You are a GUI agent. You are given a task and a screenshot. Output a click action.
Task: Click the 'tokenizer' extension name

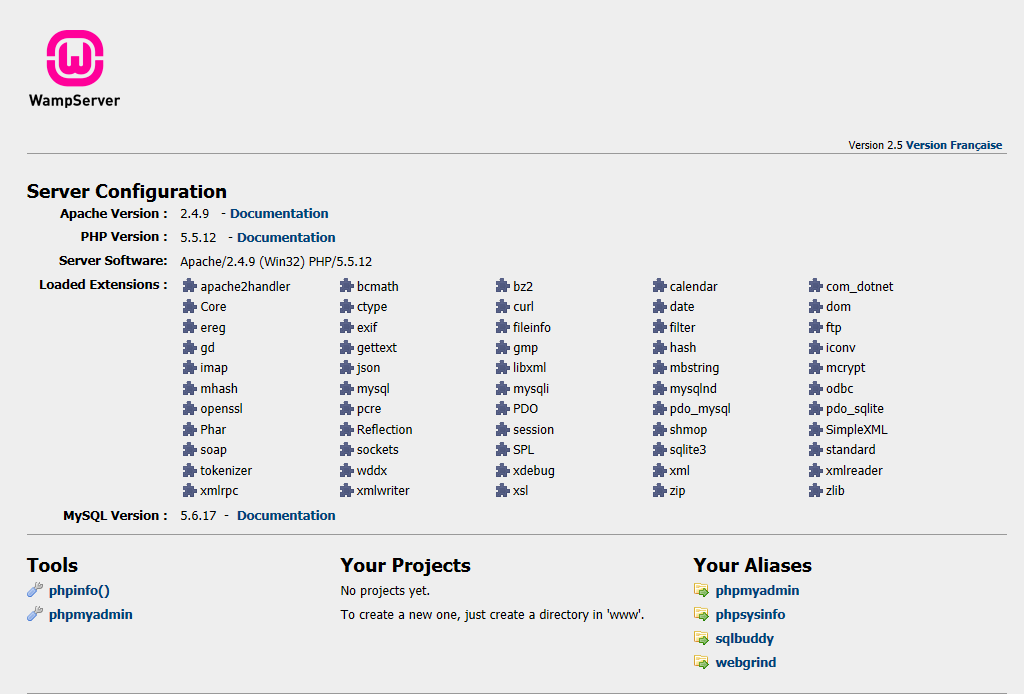tap(226, 470)
